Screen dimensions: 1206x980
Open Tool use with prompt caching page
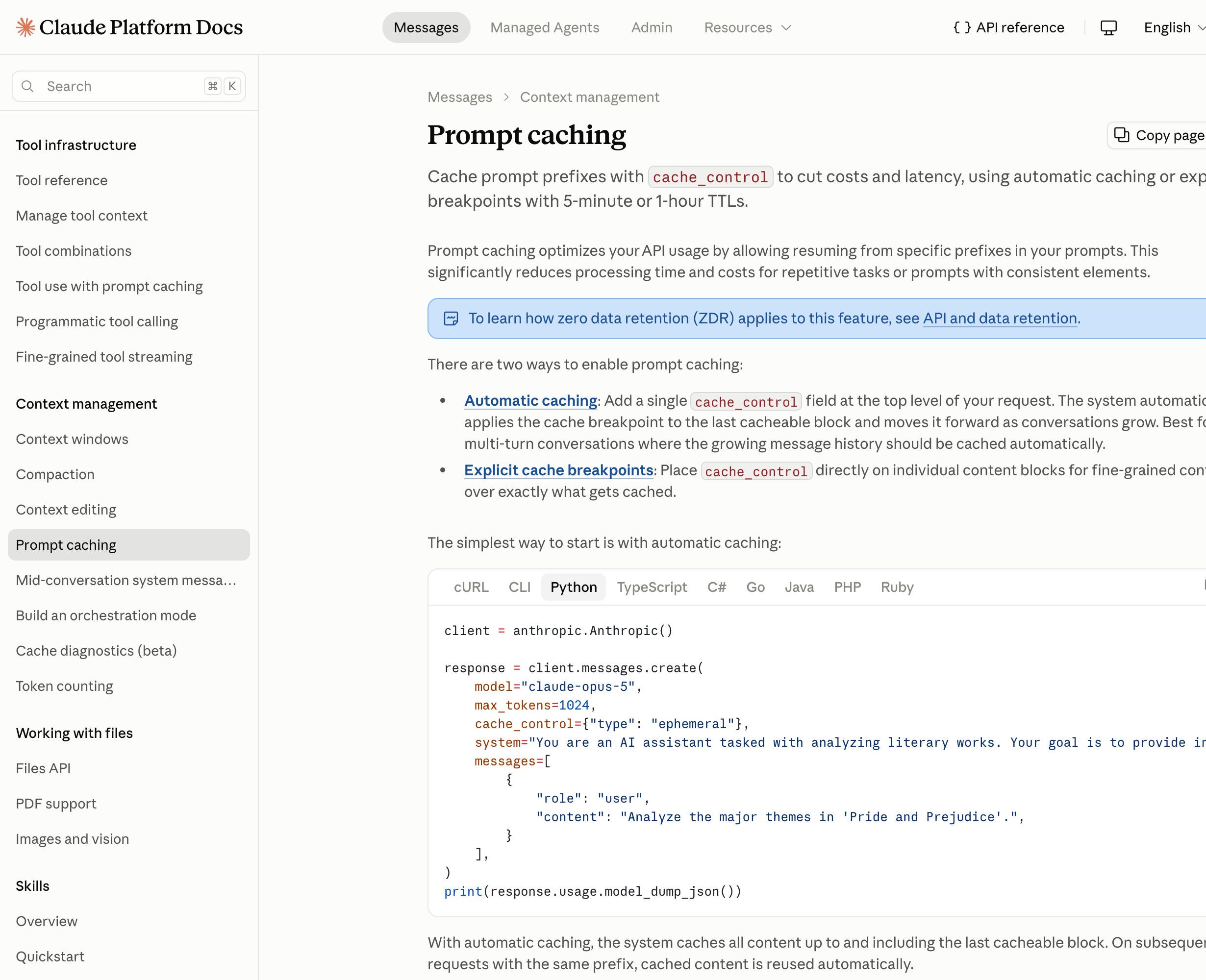pyautogui.click(x=109, y=286)
